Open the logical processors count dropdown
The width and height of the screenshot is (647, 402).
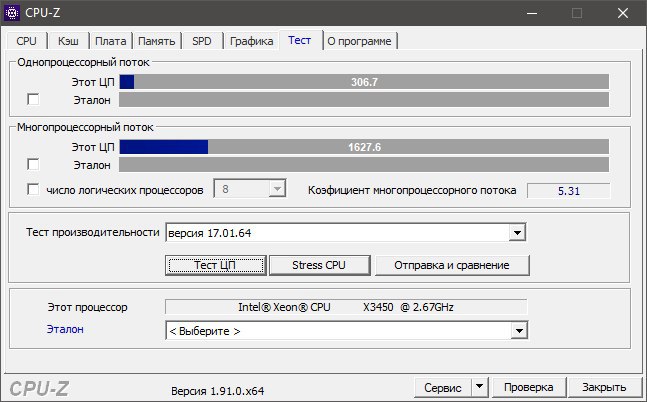pyautogui.click(x=250, y=189)
